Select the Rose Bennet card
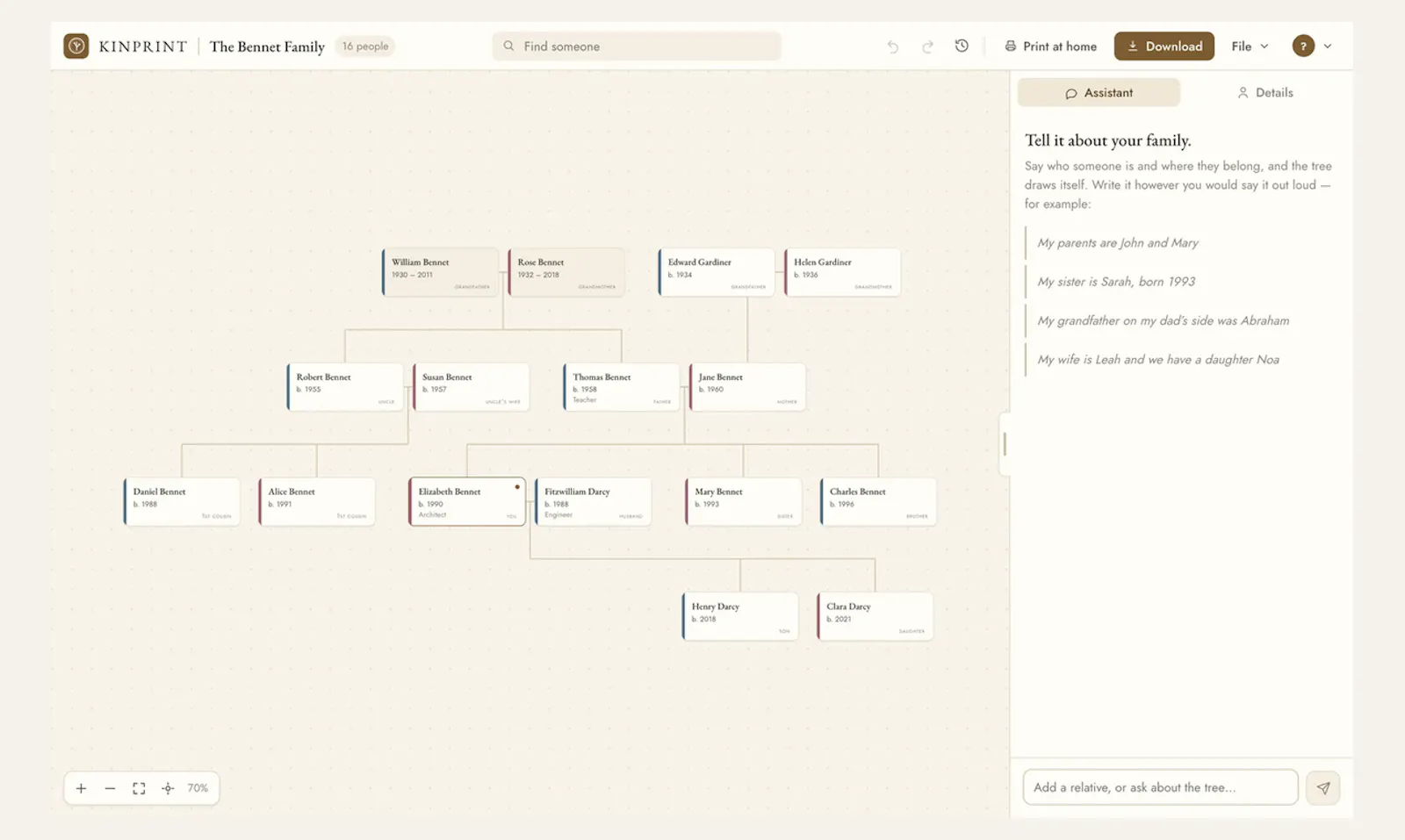 point(566,272)
